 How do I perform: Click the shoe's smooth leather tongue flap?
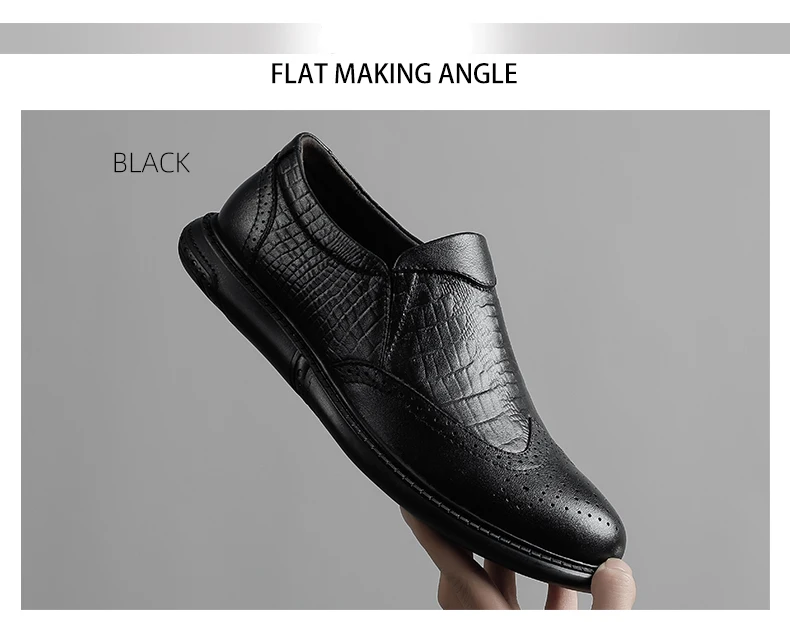[448, 257]
